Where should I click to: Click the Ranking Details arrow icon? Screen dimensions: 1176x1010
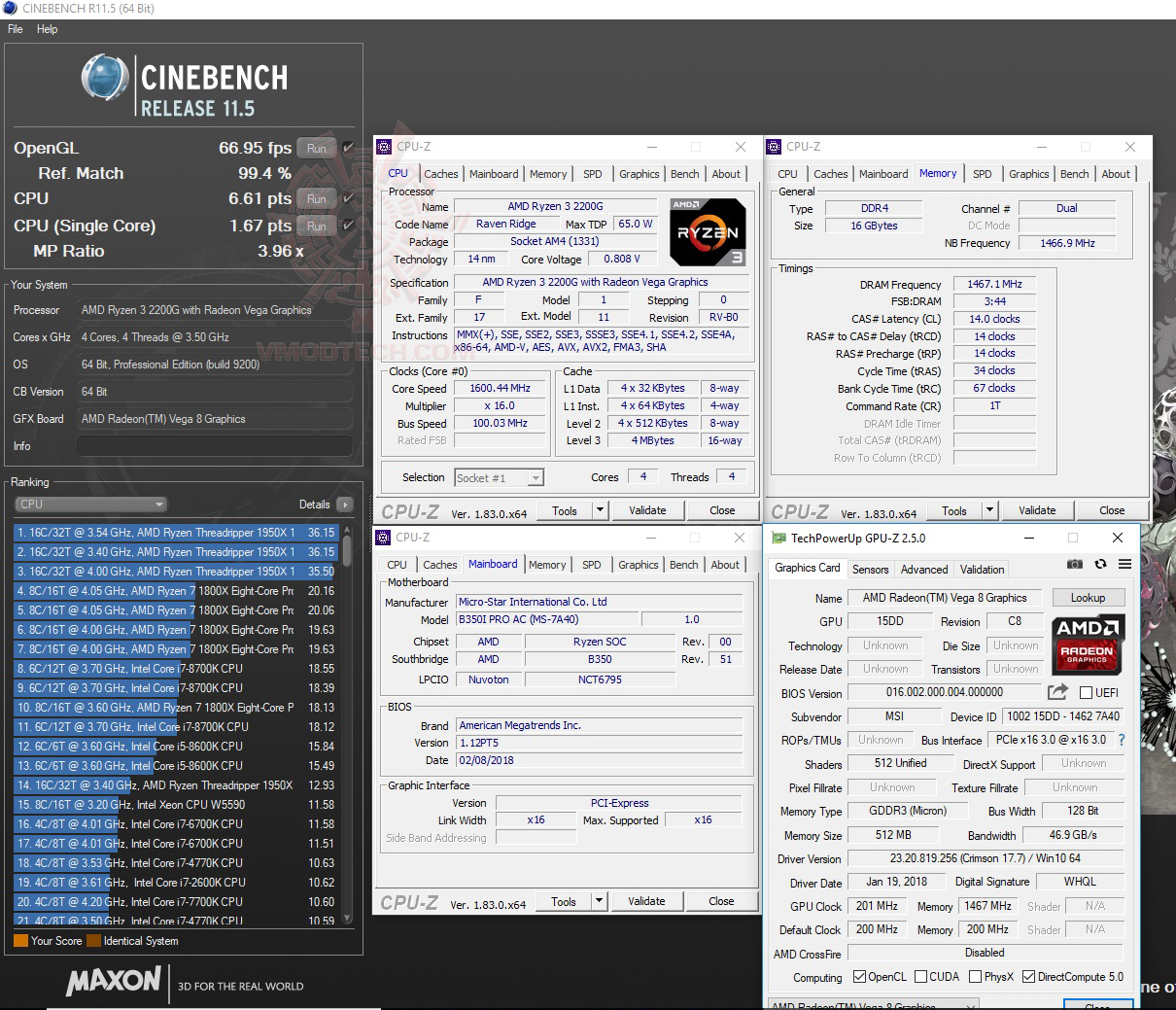[x=344, y=505]
